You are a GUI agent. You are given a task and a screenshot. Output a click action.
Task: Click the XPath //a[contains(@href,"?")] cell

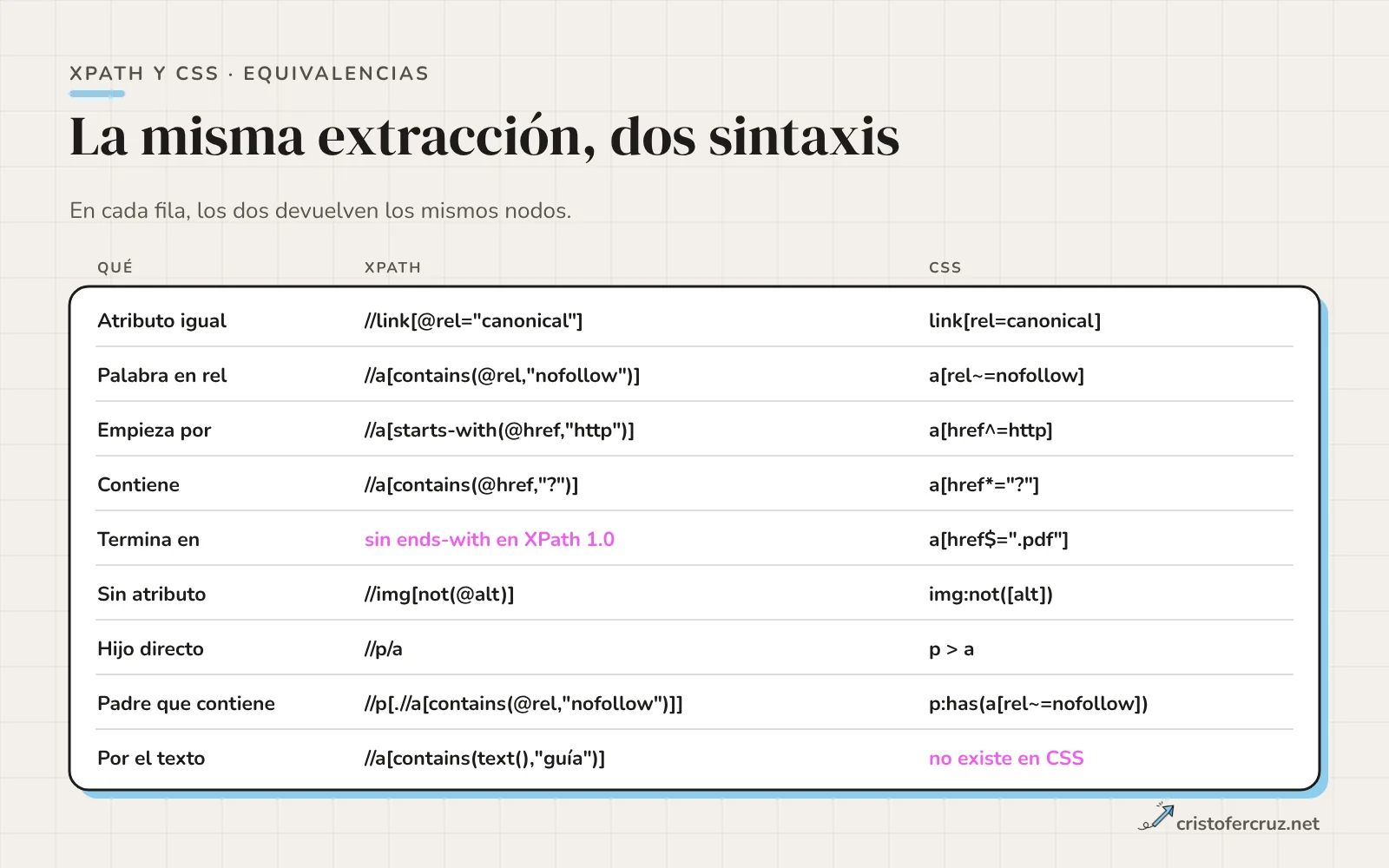pos(471,485)
